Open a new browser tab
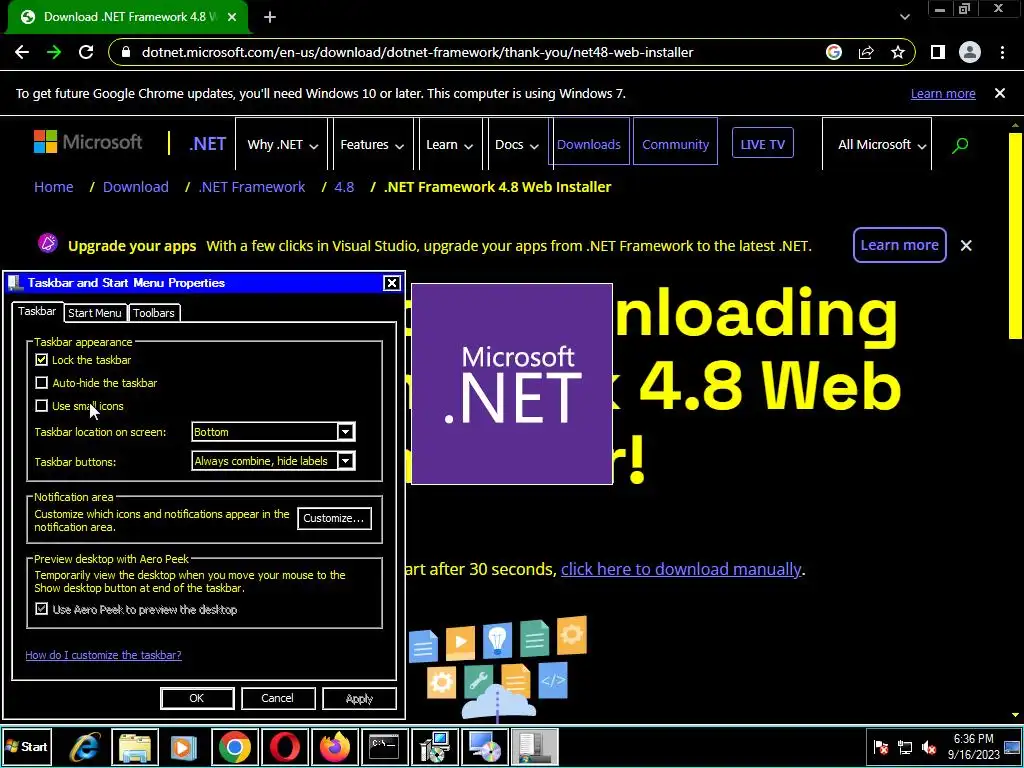The image size is (1024, 768). pyautogui.click(x=270, y=17)
